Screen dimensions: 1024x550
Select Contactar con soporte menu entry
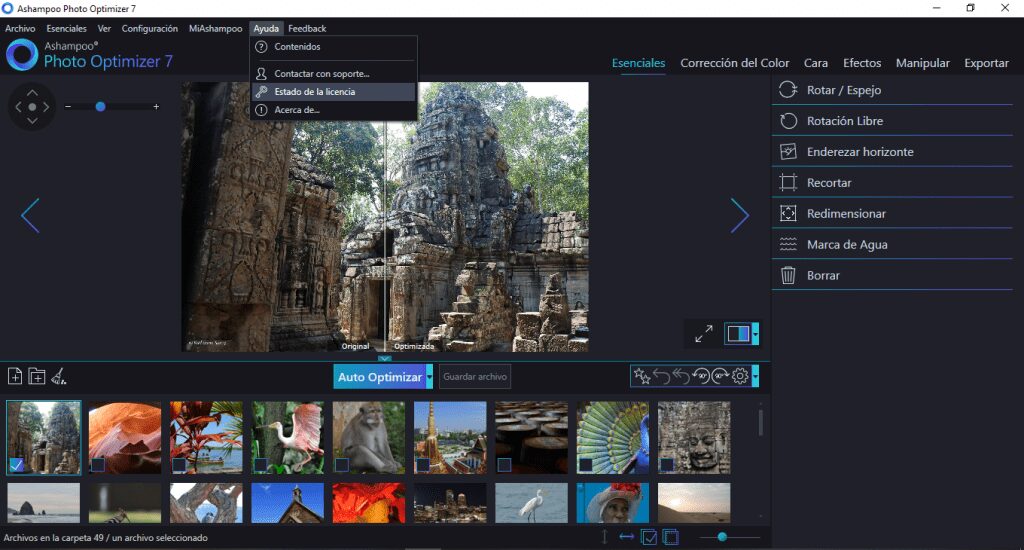334,73
